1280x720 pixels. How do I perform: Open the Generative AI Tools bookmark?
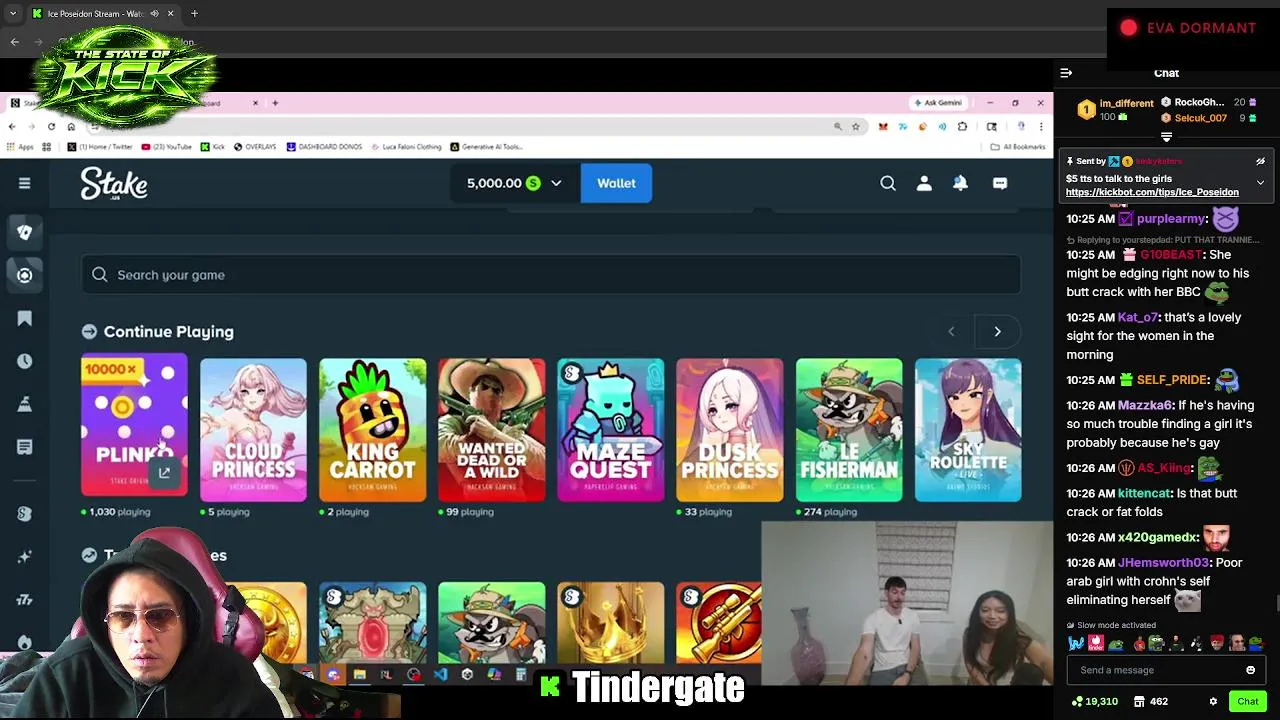tap(487, 147)
